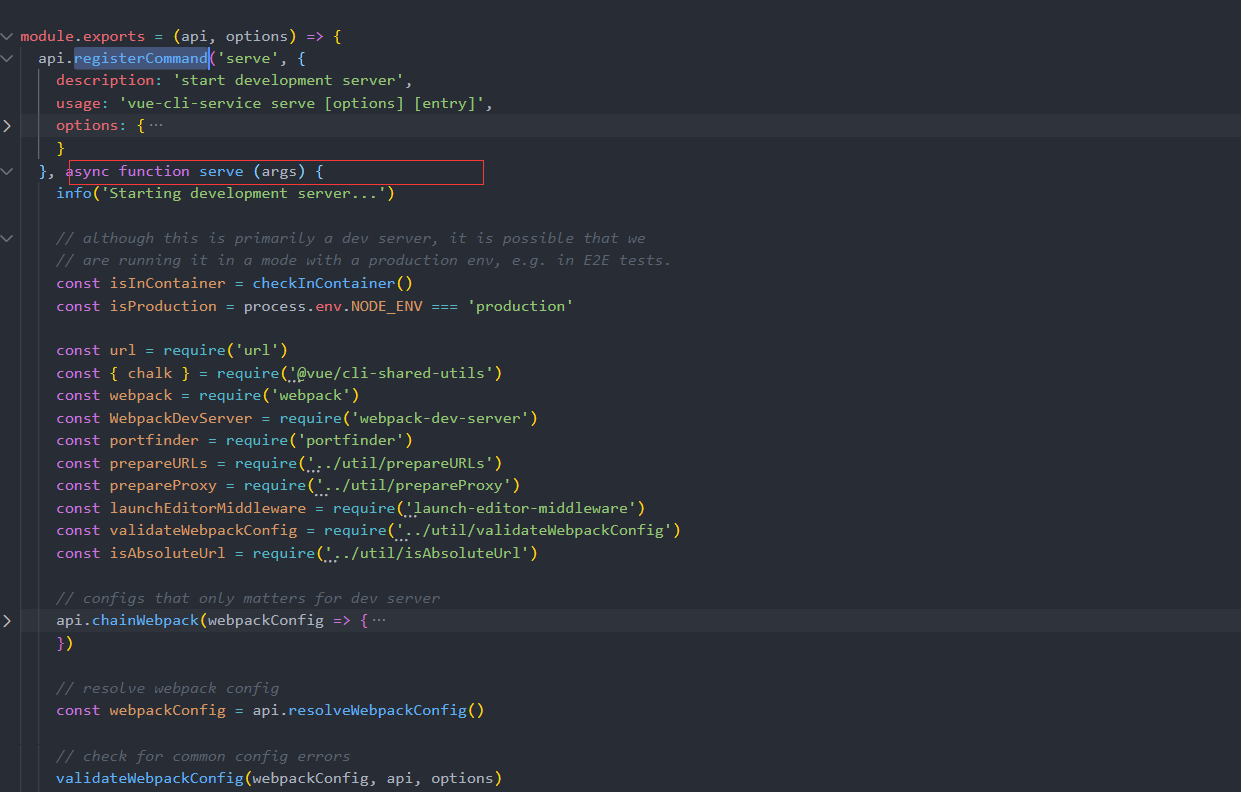Expand the folded api.chainWebpack block chevron

(7, 621)
